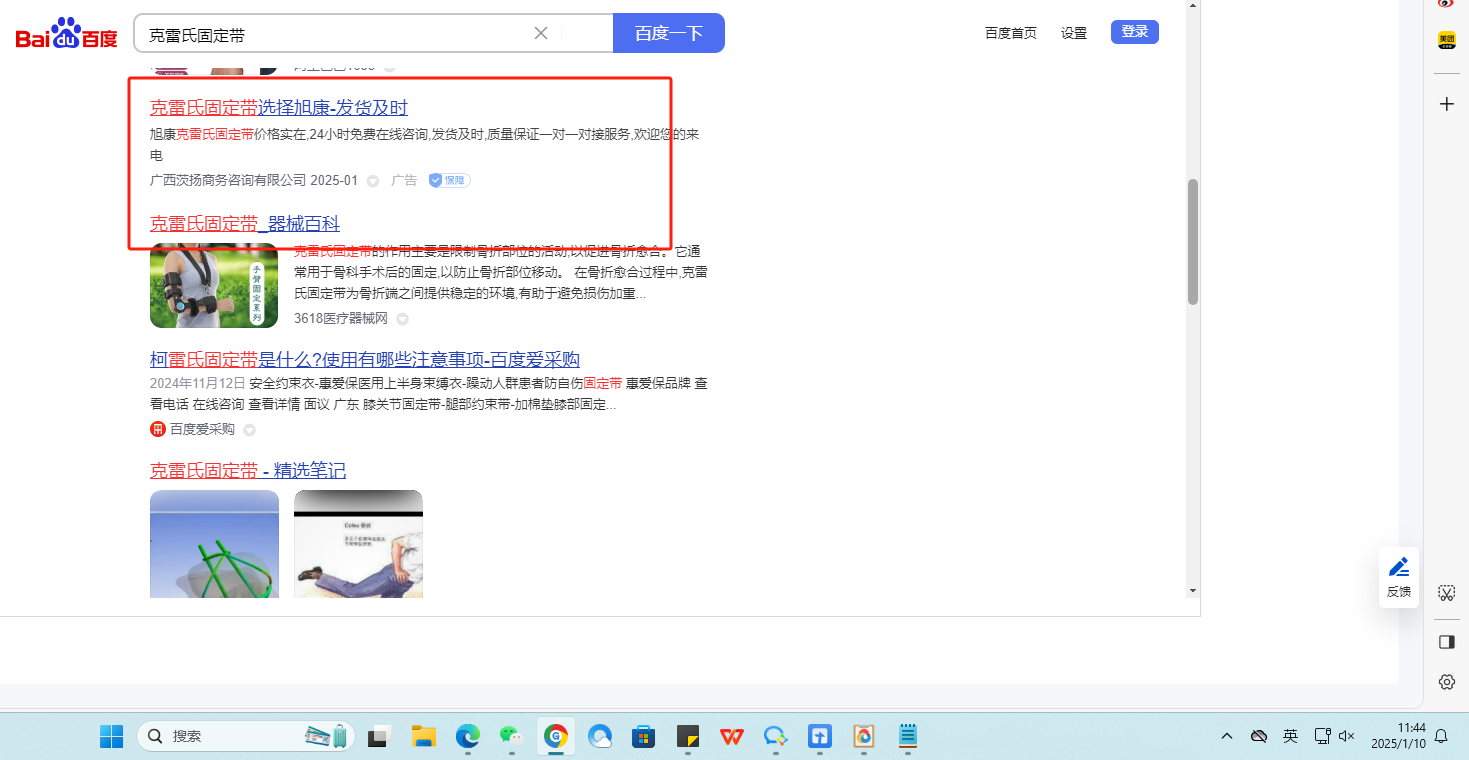Open WPS Office from the taskbar
Screen dimensions: 1469x760
click(x=731, y=737)
